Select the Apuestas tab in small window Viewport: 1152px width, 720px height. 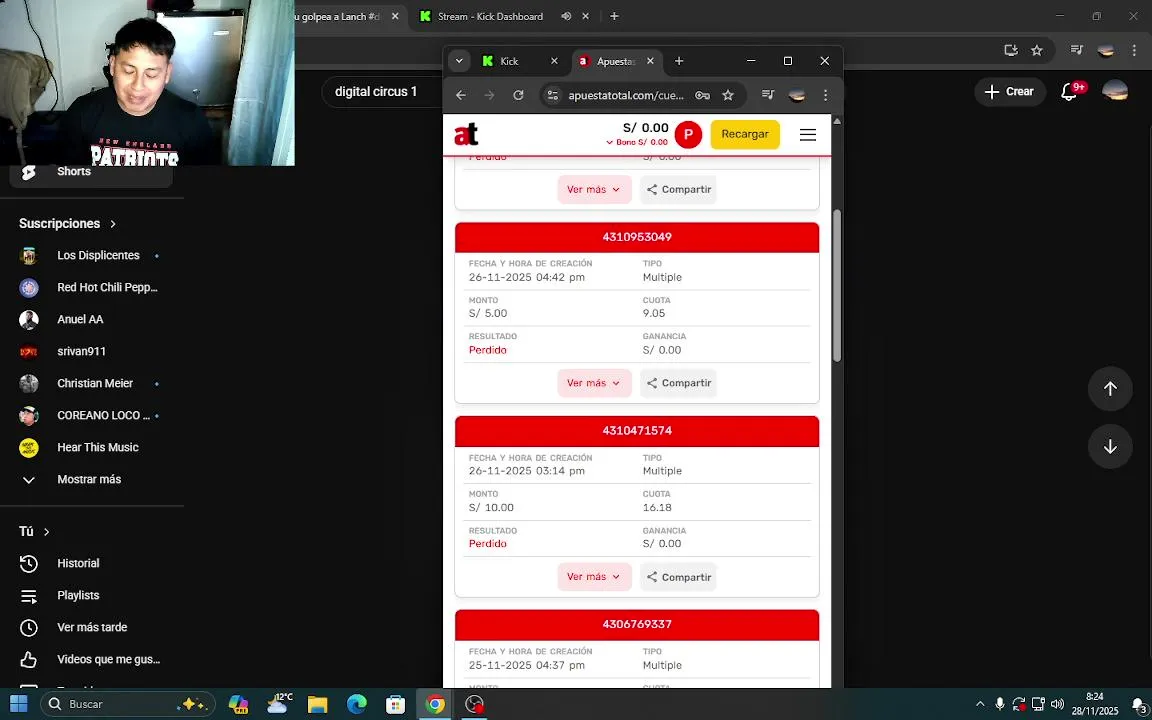(x=616, y=62)
